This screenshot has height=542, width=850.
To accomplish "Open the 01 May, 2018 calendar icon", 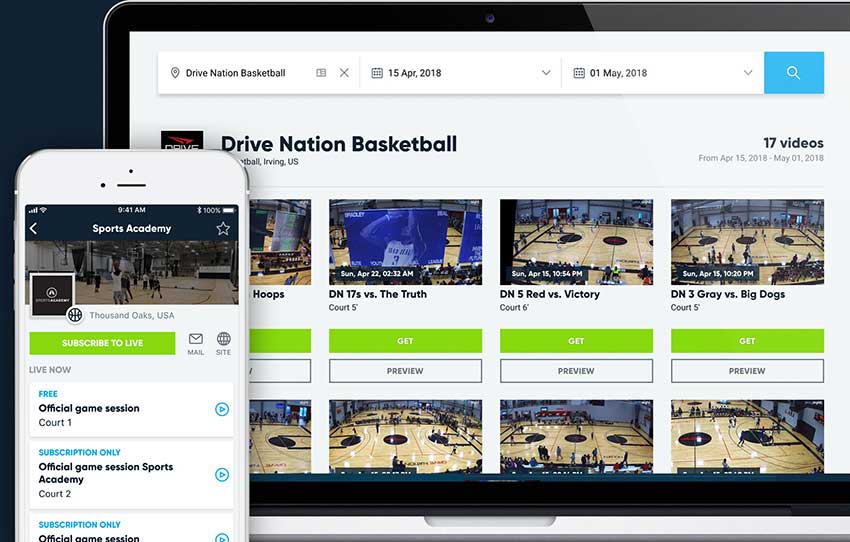I will pos(579,73).
